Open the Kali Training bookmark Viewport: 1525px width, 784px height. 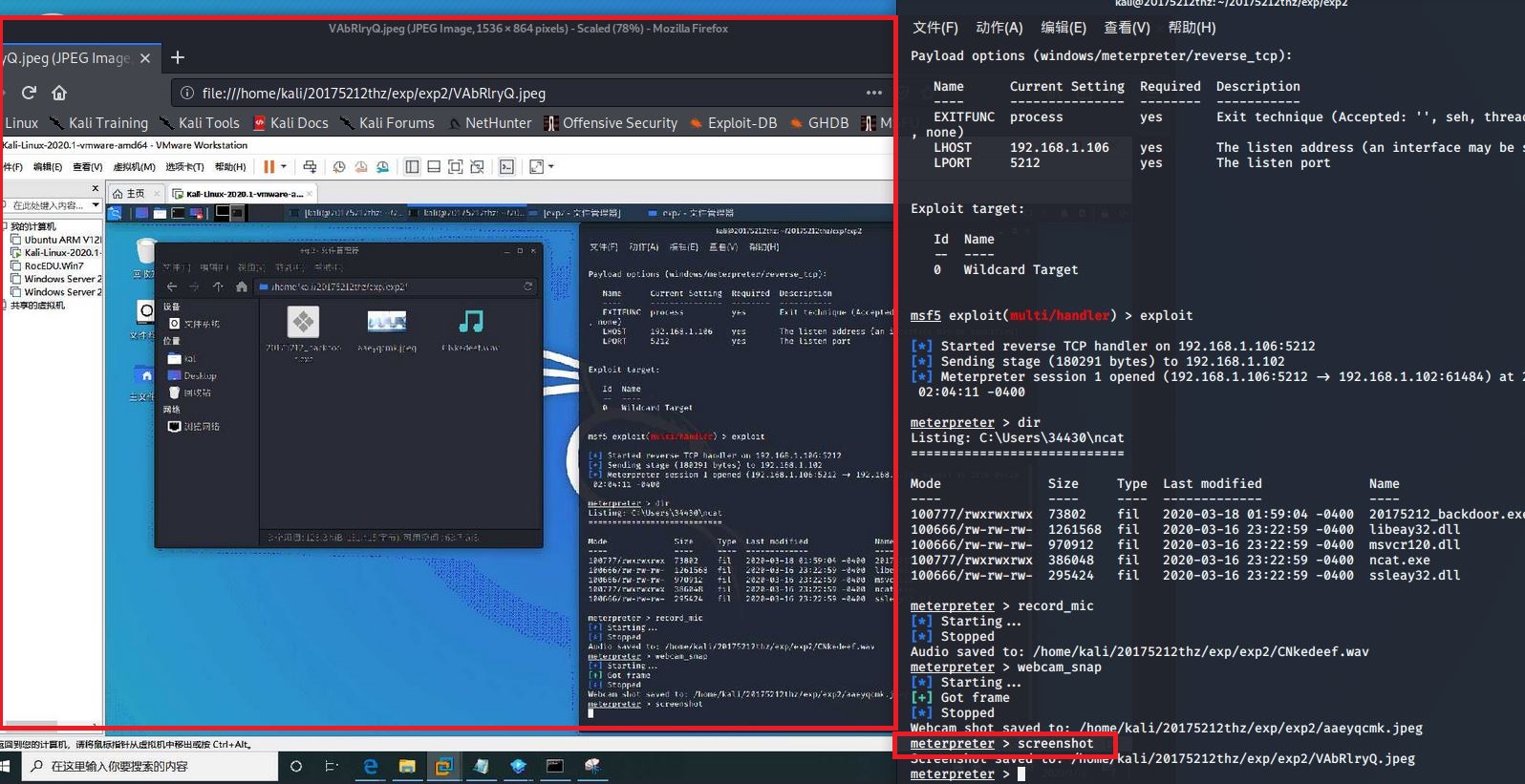pos(99,123)
